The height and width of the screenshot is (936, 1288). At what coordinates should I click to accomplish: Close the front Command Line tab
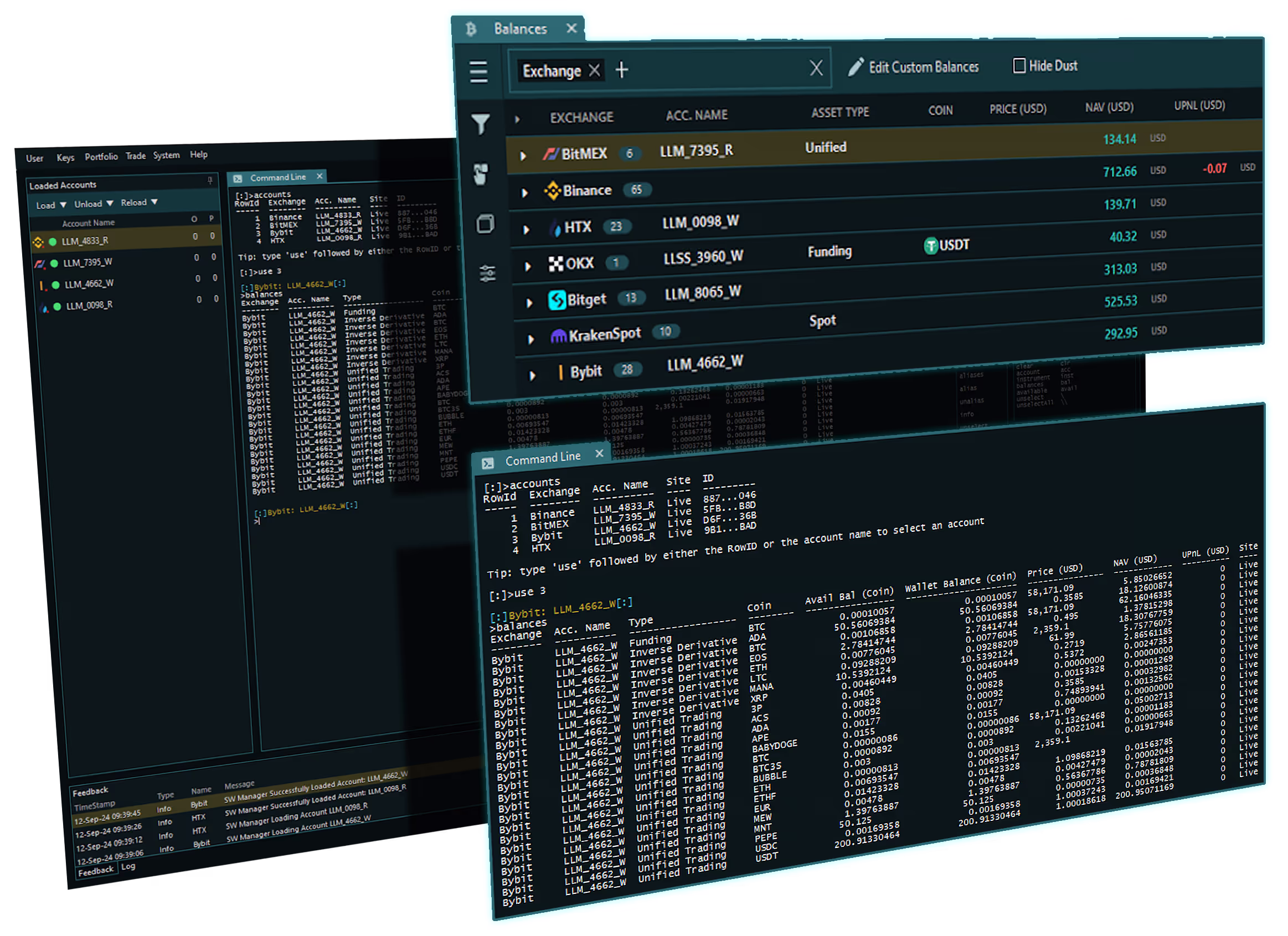(599, 453)
